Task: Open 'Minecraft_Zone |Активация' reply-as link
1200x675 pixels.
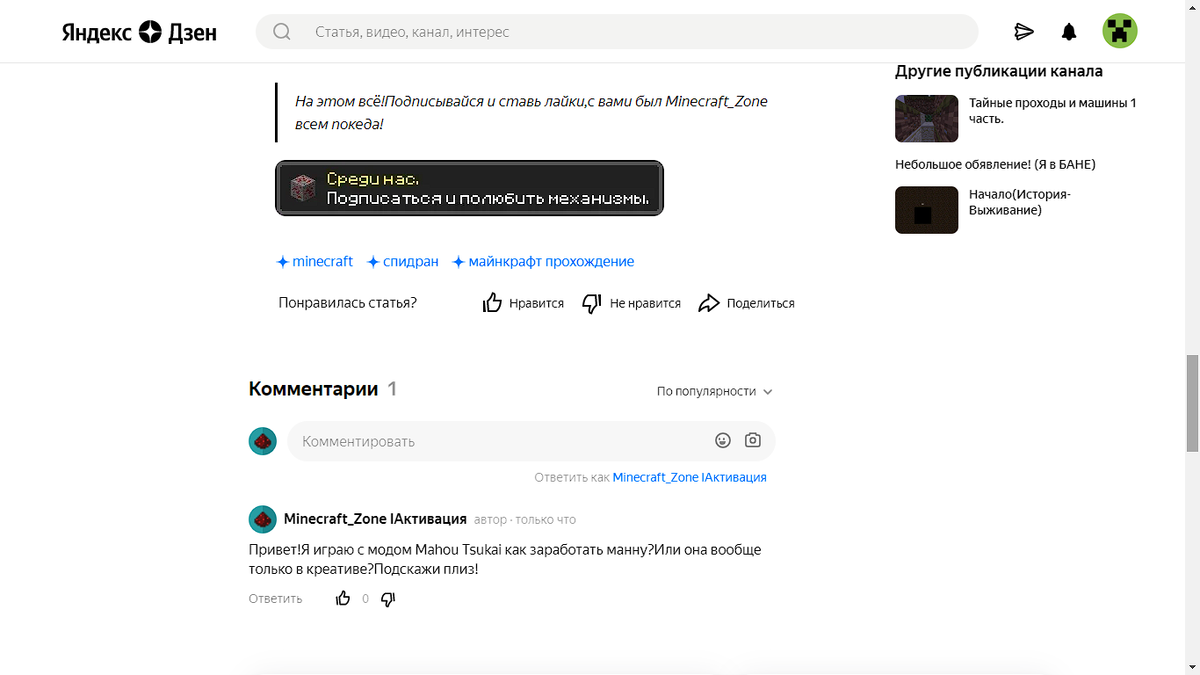Action: (689, 477)
